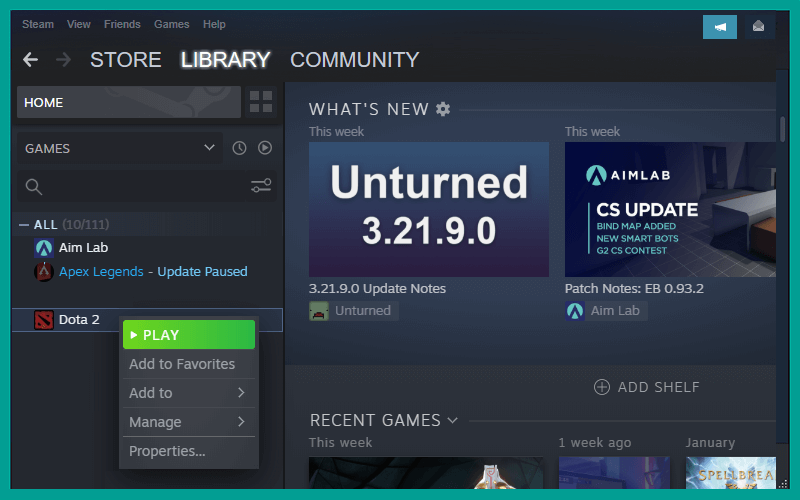Show ready-to-play games play-circle icon
800x500 pixels.
pos(265,148)
